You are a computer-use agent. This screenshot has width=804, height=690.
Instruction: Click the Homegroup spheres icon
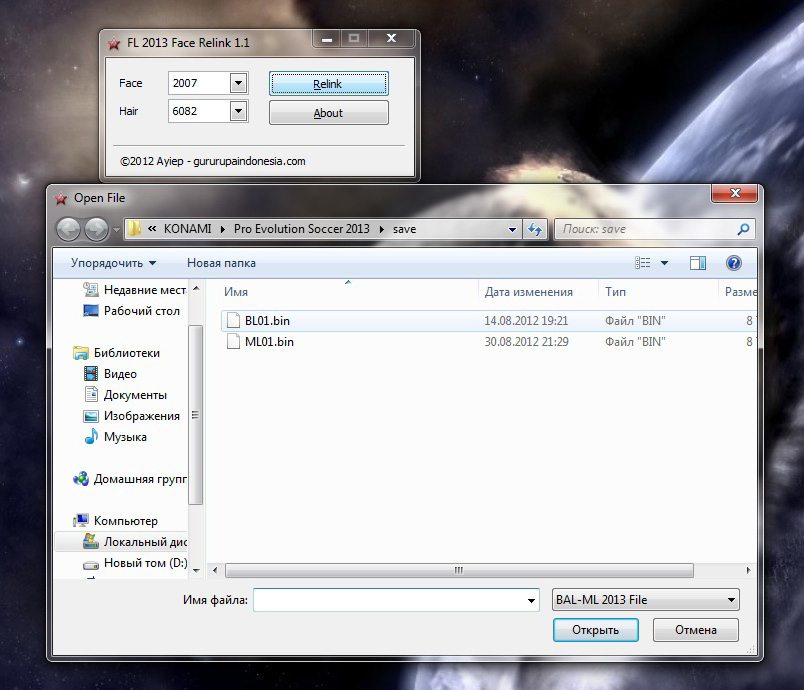tap(81, 479)
